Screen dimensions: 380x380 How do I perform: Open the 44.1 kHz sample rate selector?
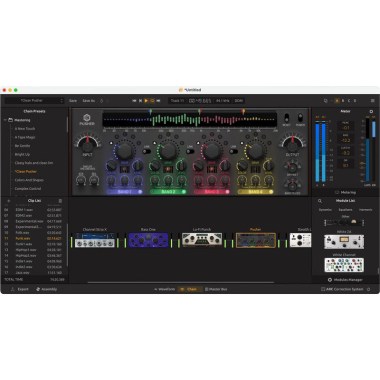[x=223, y=101]
